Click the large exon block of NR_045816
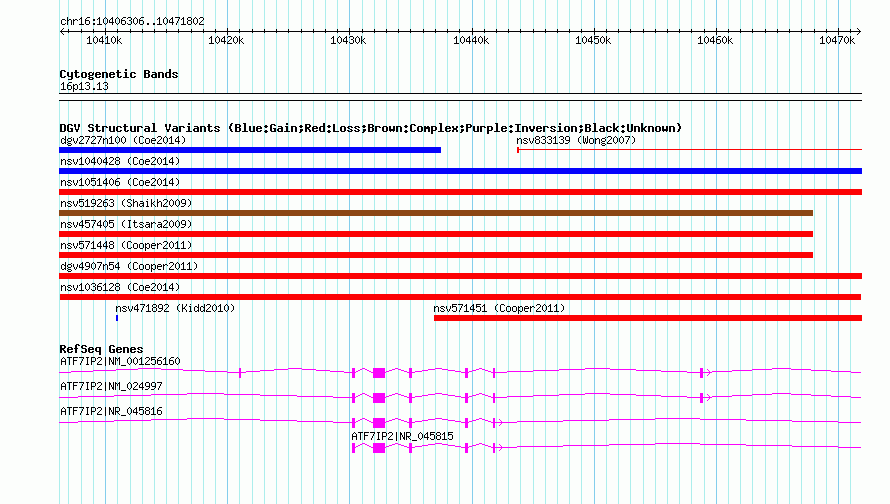The width and height of the screenshot is (890, 504). point(379,423)
